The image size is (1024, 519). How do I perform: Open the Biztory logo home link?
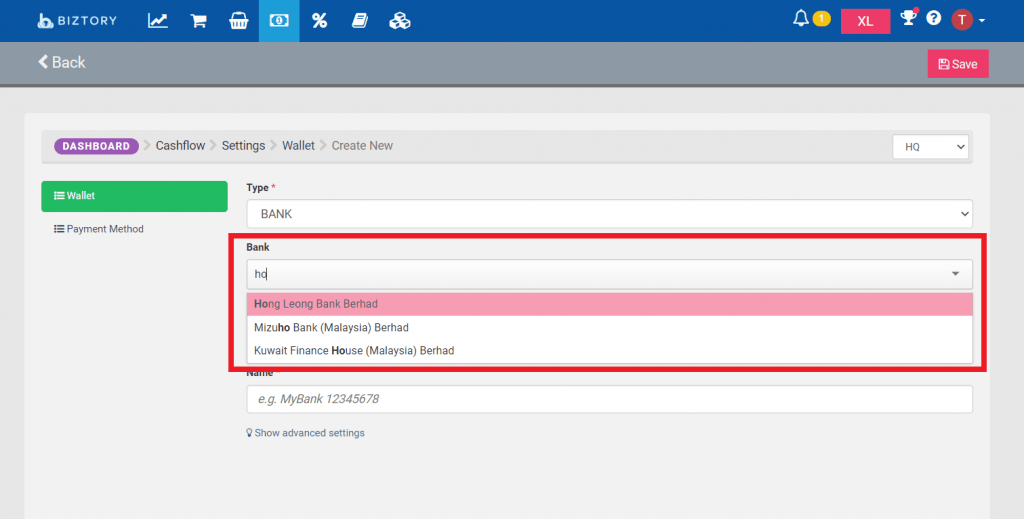77,21
